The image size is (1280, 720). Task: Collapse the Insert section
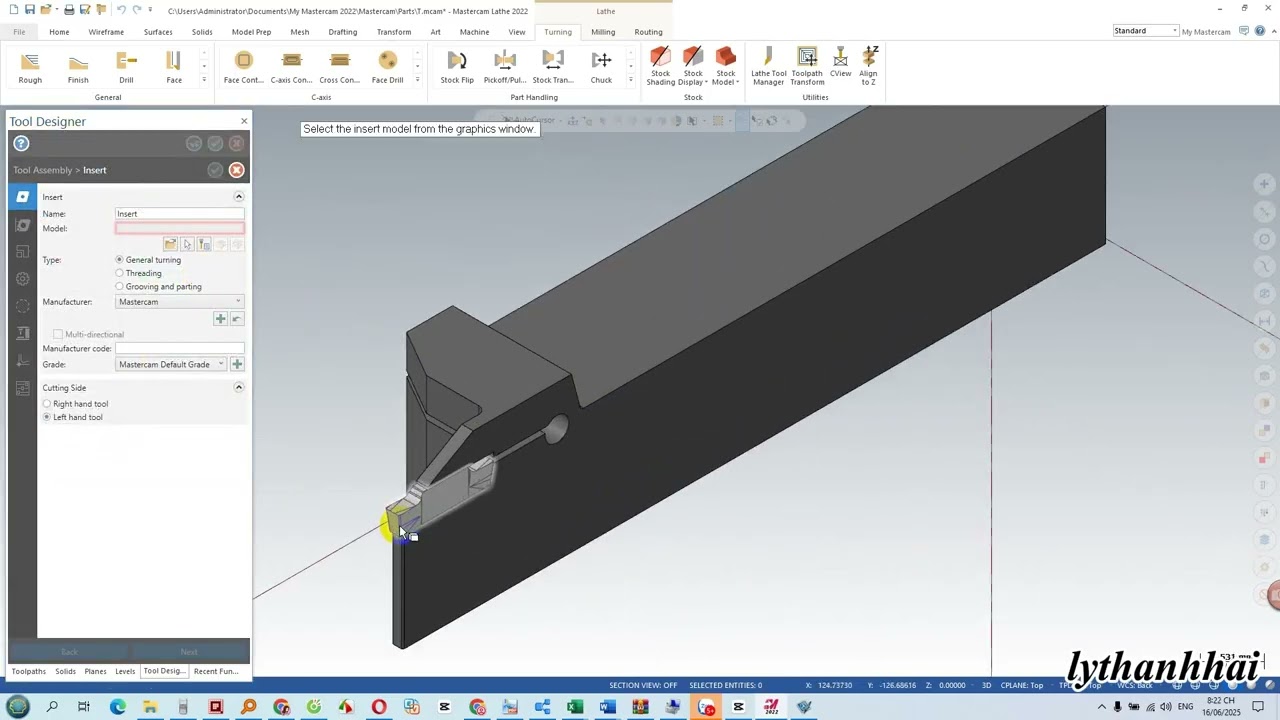click(x=238, y=197)
